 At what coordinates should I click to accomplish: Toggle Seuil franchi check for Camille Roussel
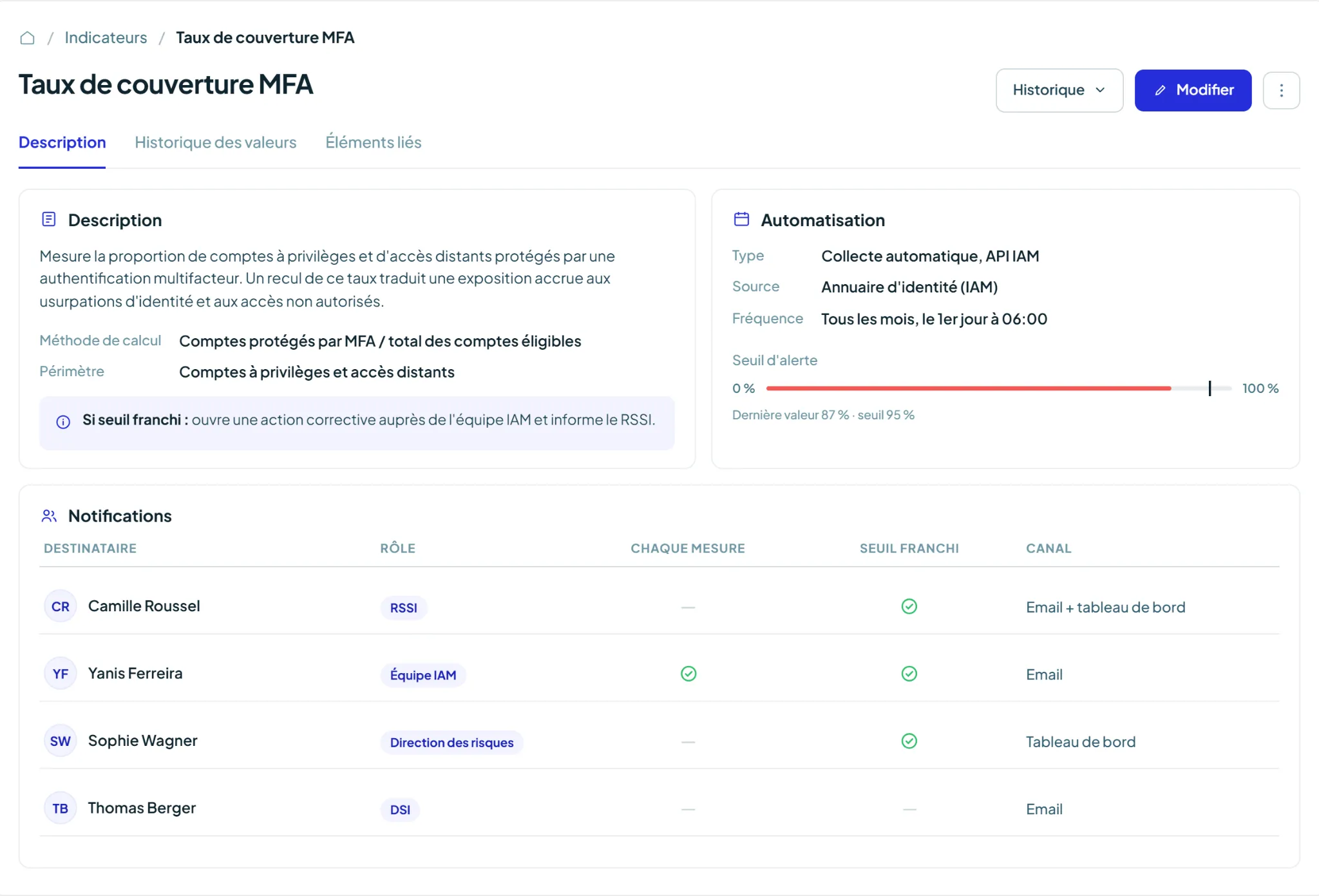click(909, 606)
